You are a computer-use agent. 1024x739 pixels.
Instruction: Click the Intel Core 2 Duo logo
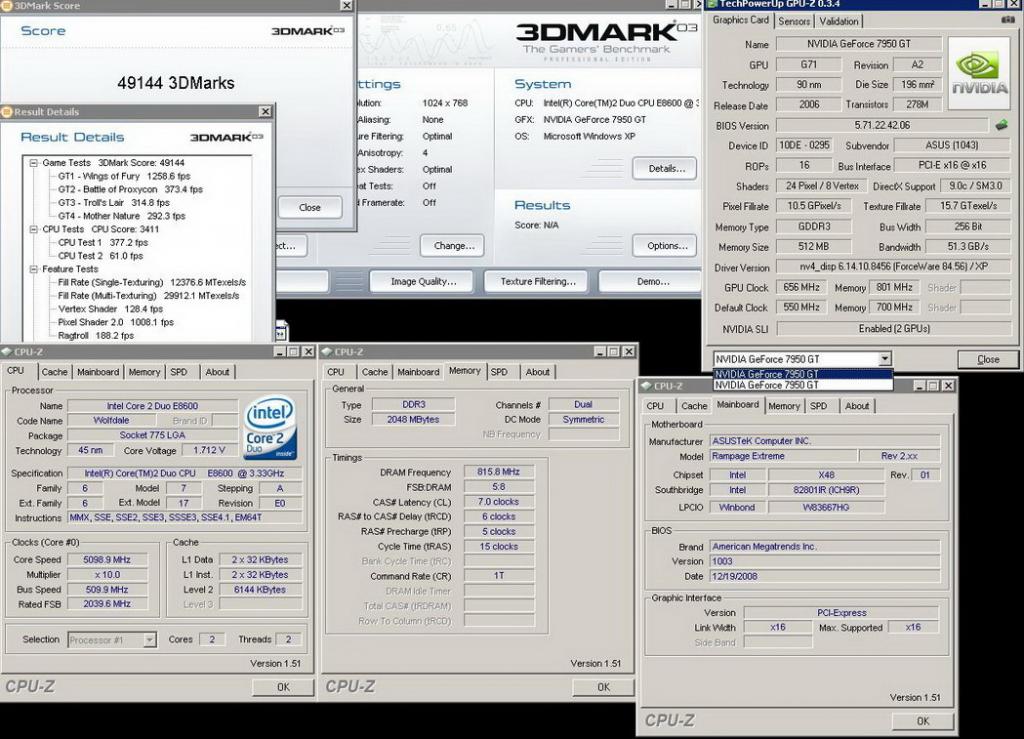pos(270,428)
